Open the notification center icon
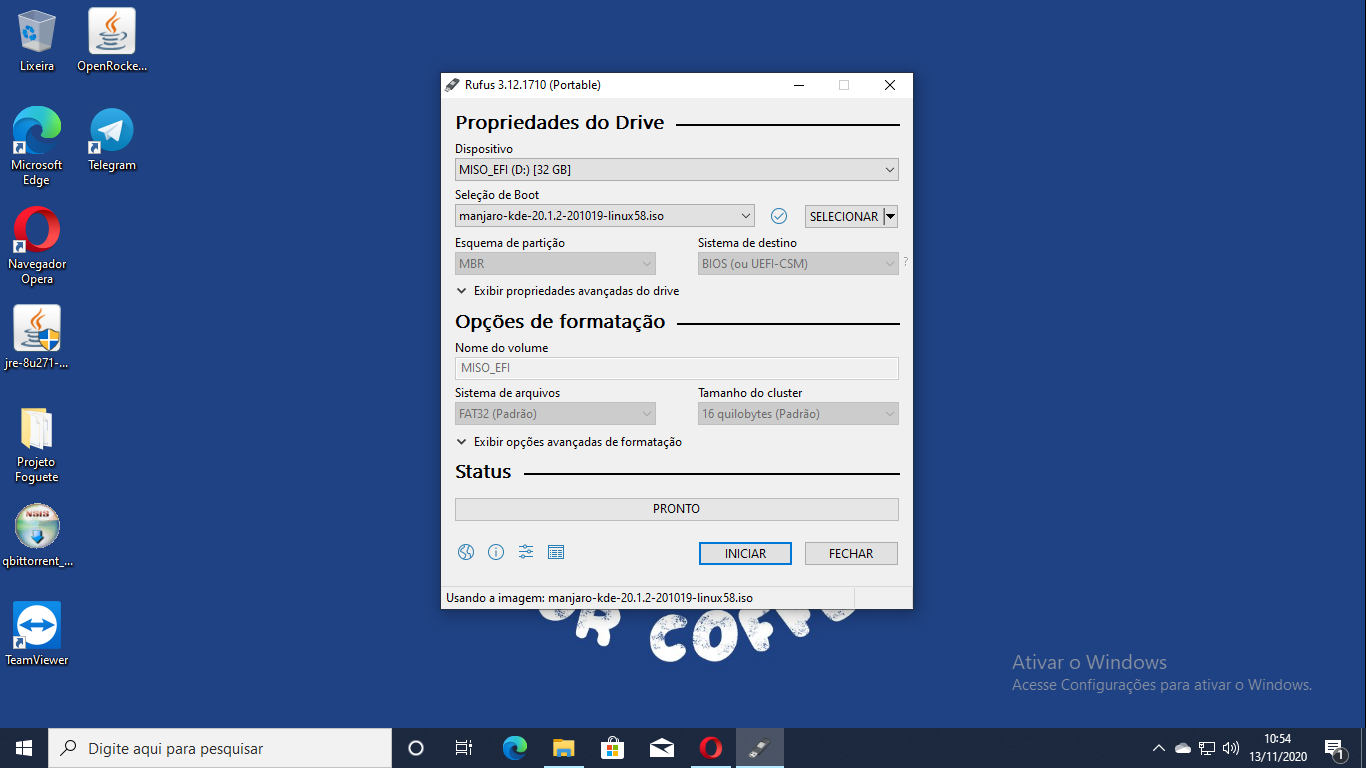The height and width of the screenshot is (768, 1366). pos(1333,748)
